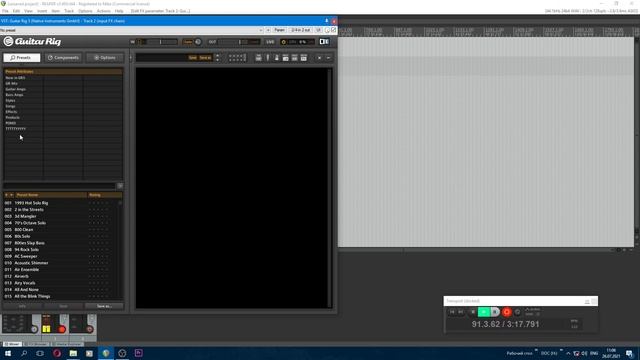This screenshot has width=640, height=360.
Task: Open the Options tab
Action: click(x=105, y=58)
